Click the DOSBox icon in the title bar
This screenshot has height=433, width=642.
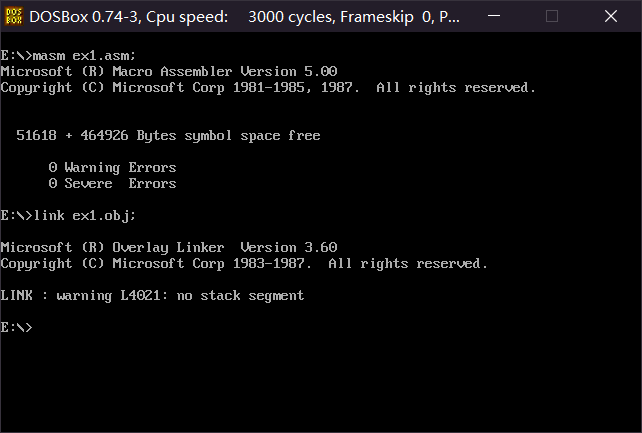14,16
